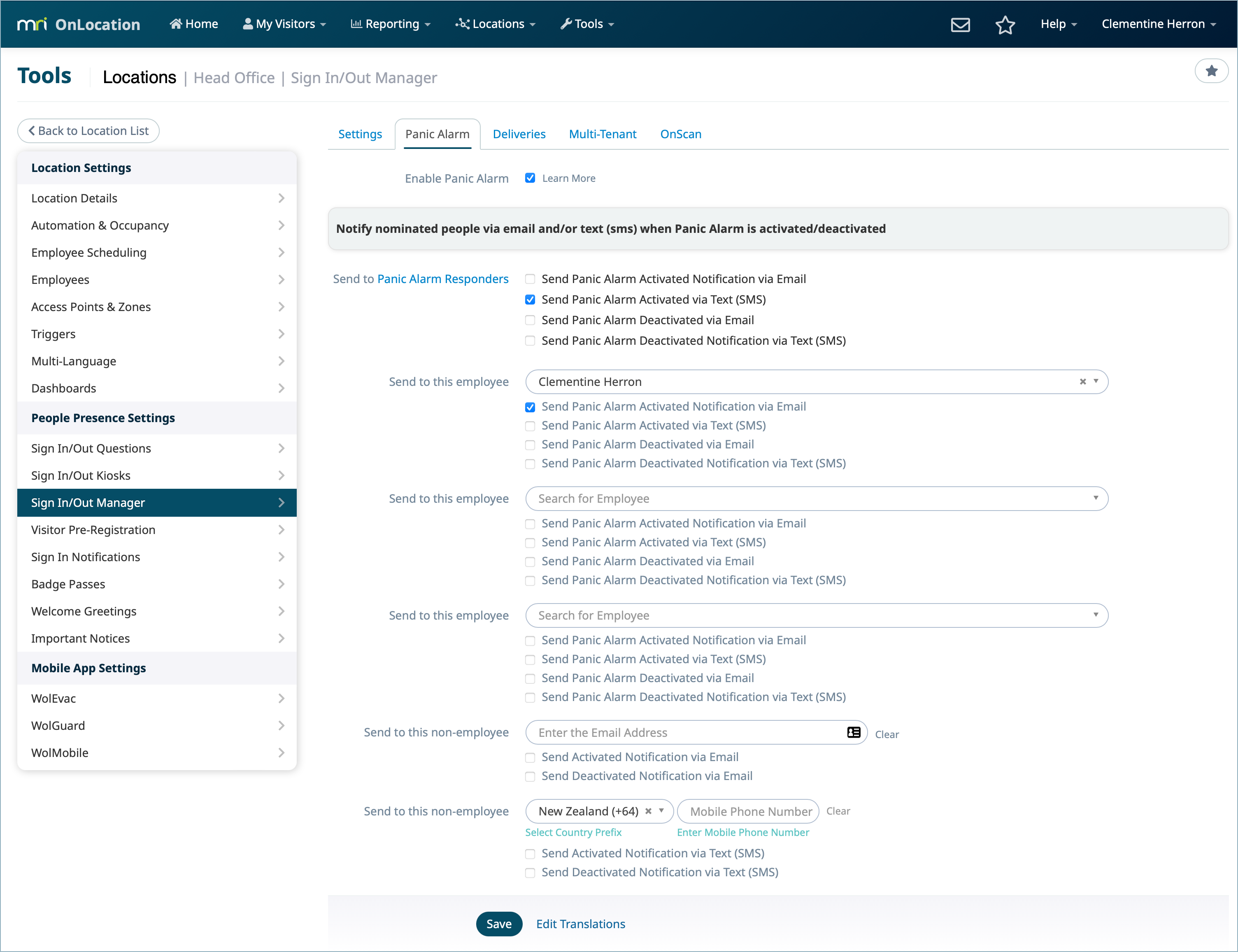Check non-employee Send Deactivated Notification via Text (SMS)
The width and height of the screenshot is (1238, 952).
[529, 873]
